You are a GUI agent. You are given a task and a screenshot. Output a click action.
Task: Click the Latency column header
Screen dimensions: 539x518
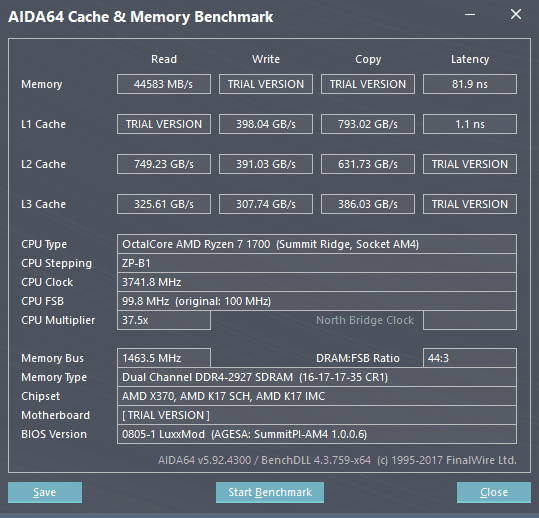(470, 59)
